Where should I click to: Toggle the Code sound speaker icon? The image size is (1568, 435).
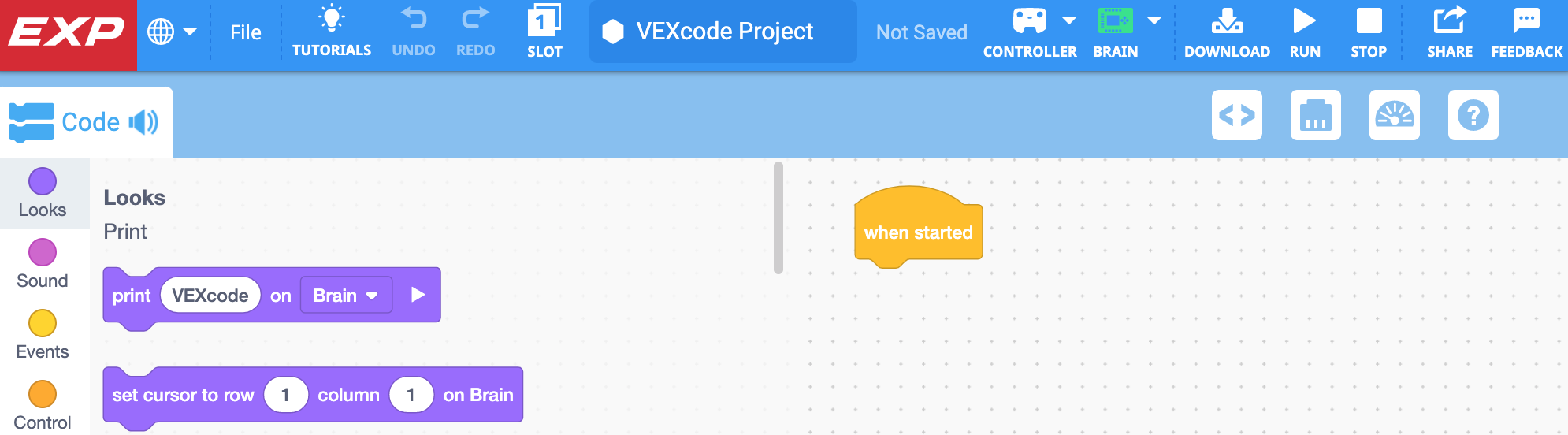point(143,122)
